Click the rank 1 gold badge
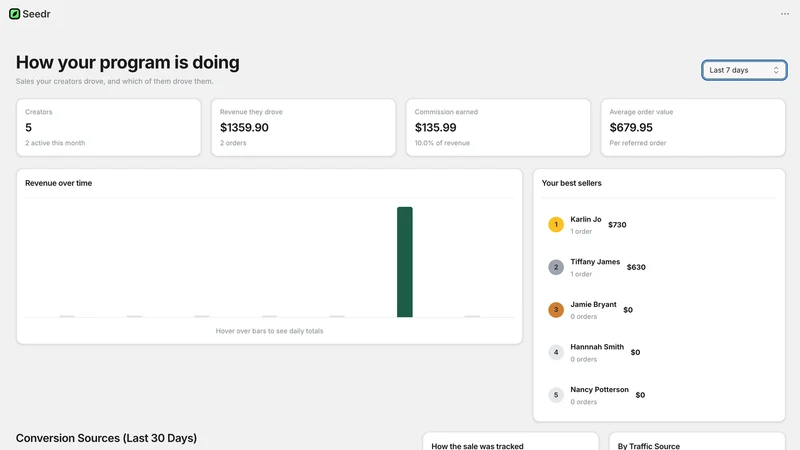The height and width of the screenshot is (450, 800). pos(556,224)
